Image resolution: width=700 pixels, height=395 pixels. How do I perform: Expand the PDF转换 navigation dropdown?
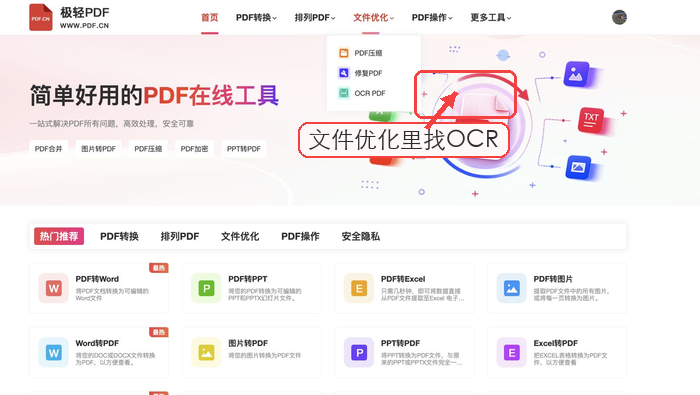tap(256, 17)
